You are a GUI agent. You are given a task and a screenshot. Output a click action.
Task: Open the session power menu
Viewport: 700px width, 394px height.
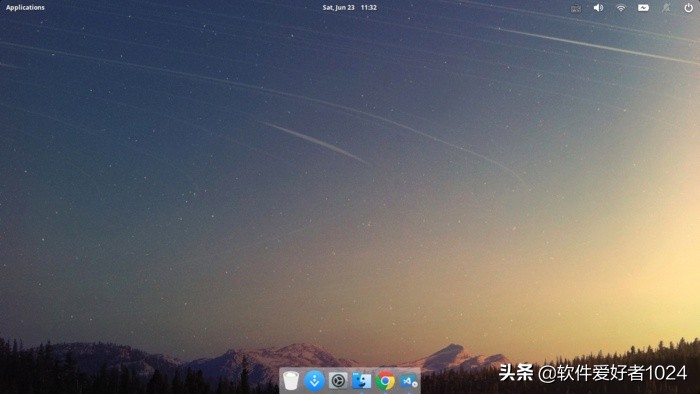click(x=688, y=8)
